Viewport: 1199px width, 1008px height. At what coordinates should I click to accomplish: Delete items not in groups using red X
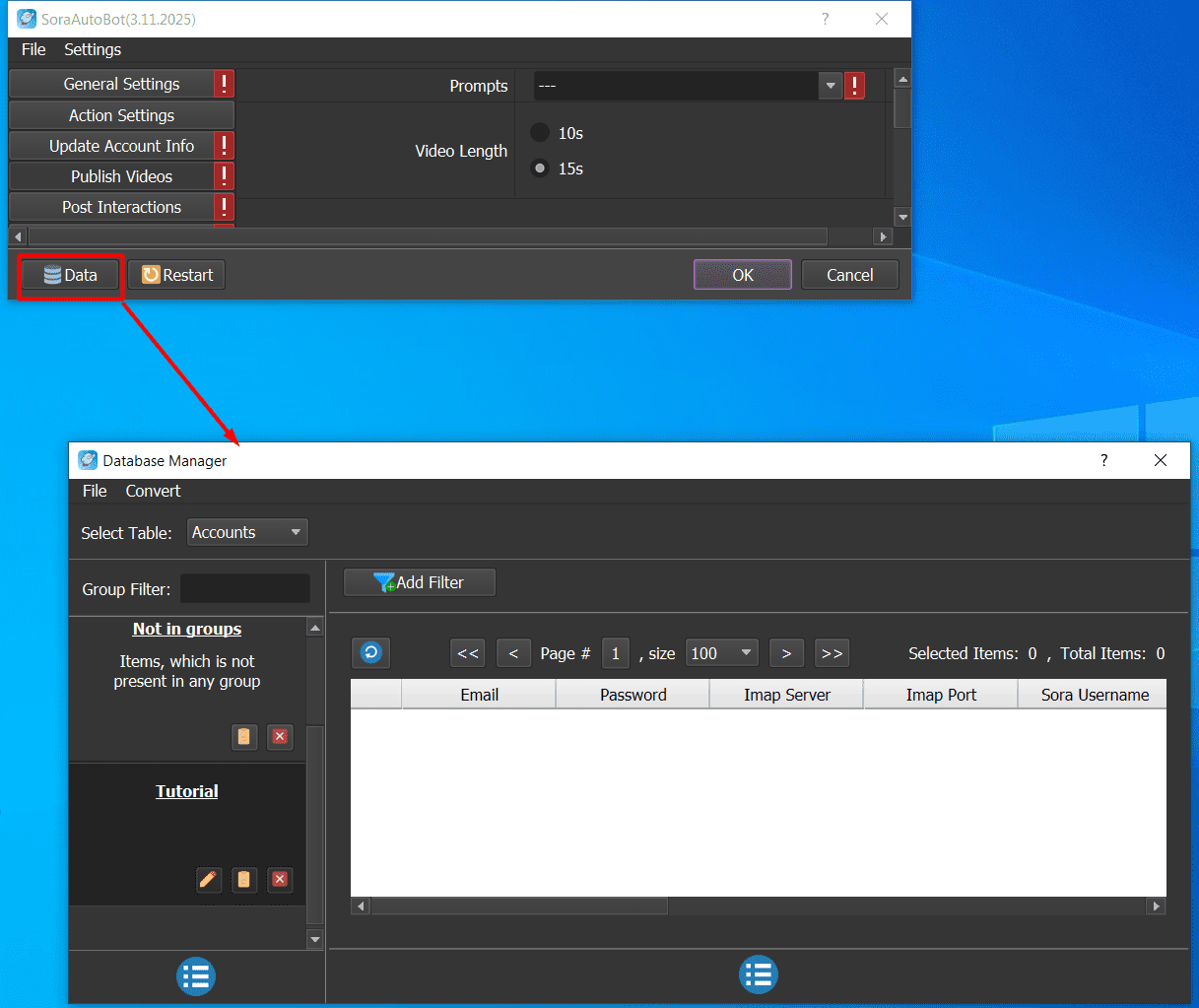point(280,736)
